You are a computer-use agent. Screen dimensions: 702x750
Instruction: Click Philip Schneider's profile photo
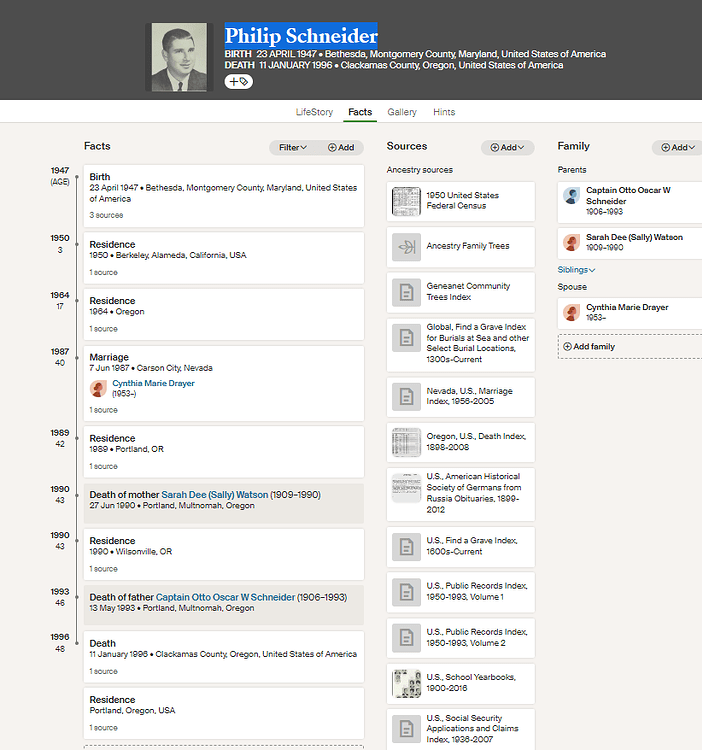pos(179,58)
